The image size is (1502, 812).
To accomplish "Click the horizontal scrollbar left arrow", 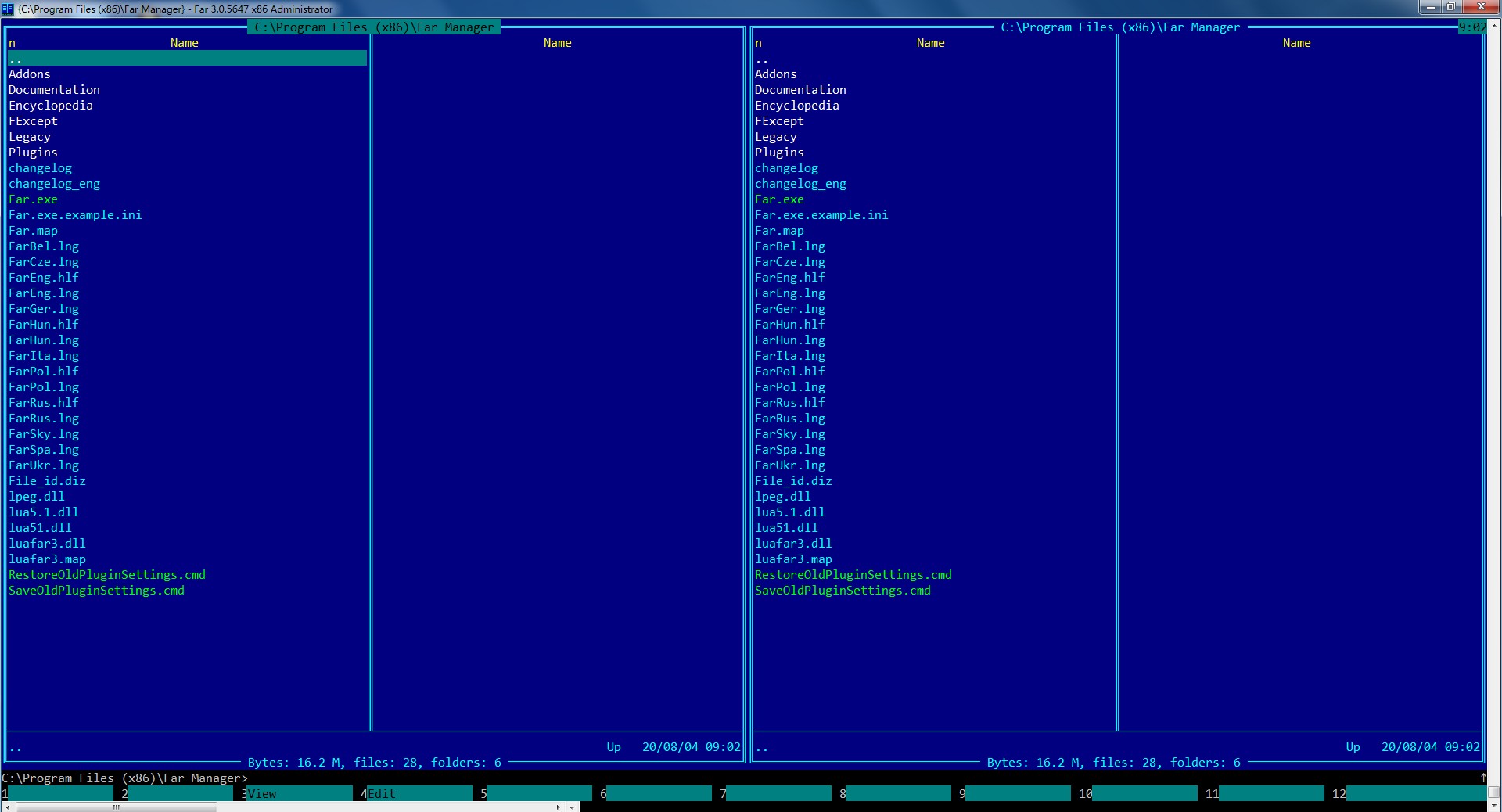I will 7,807.
